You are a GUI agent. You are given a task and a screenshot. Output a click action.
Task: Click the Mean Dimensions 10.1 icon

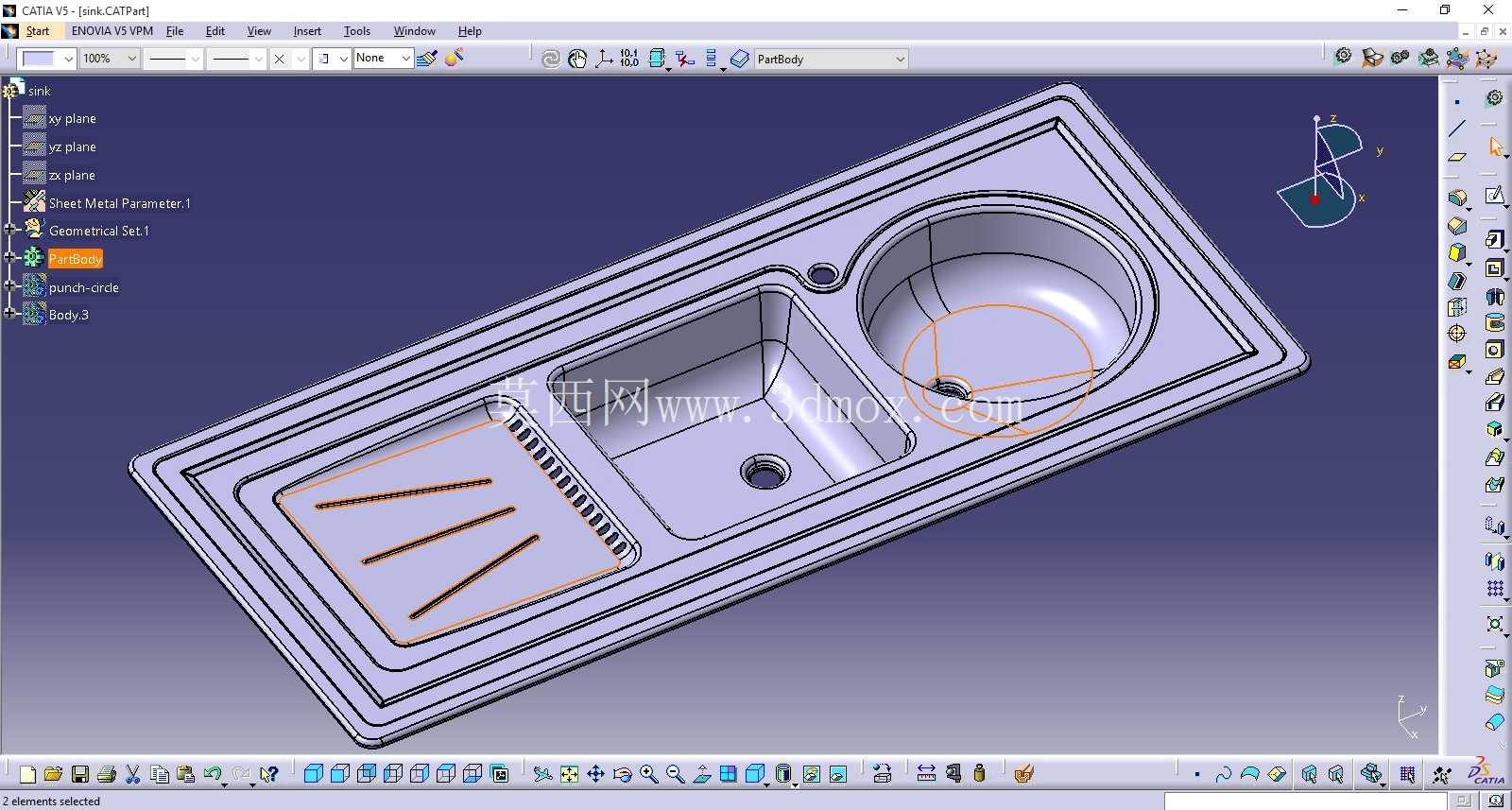coord(629,59)
